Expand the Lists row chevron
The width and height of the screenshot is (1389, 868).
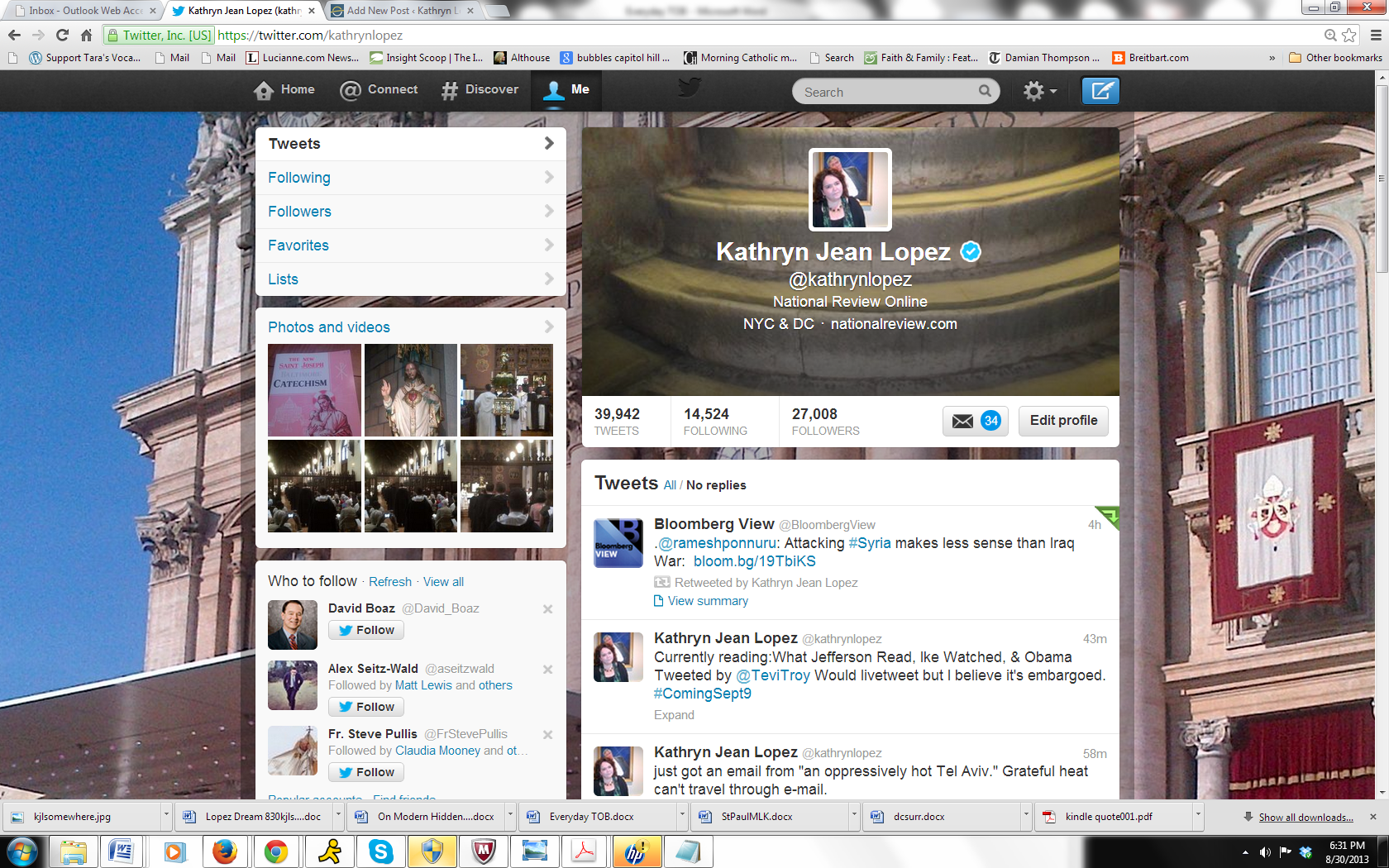click(x=549, y=279)
